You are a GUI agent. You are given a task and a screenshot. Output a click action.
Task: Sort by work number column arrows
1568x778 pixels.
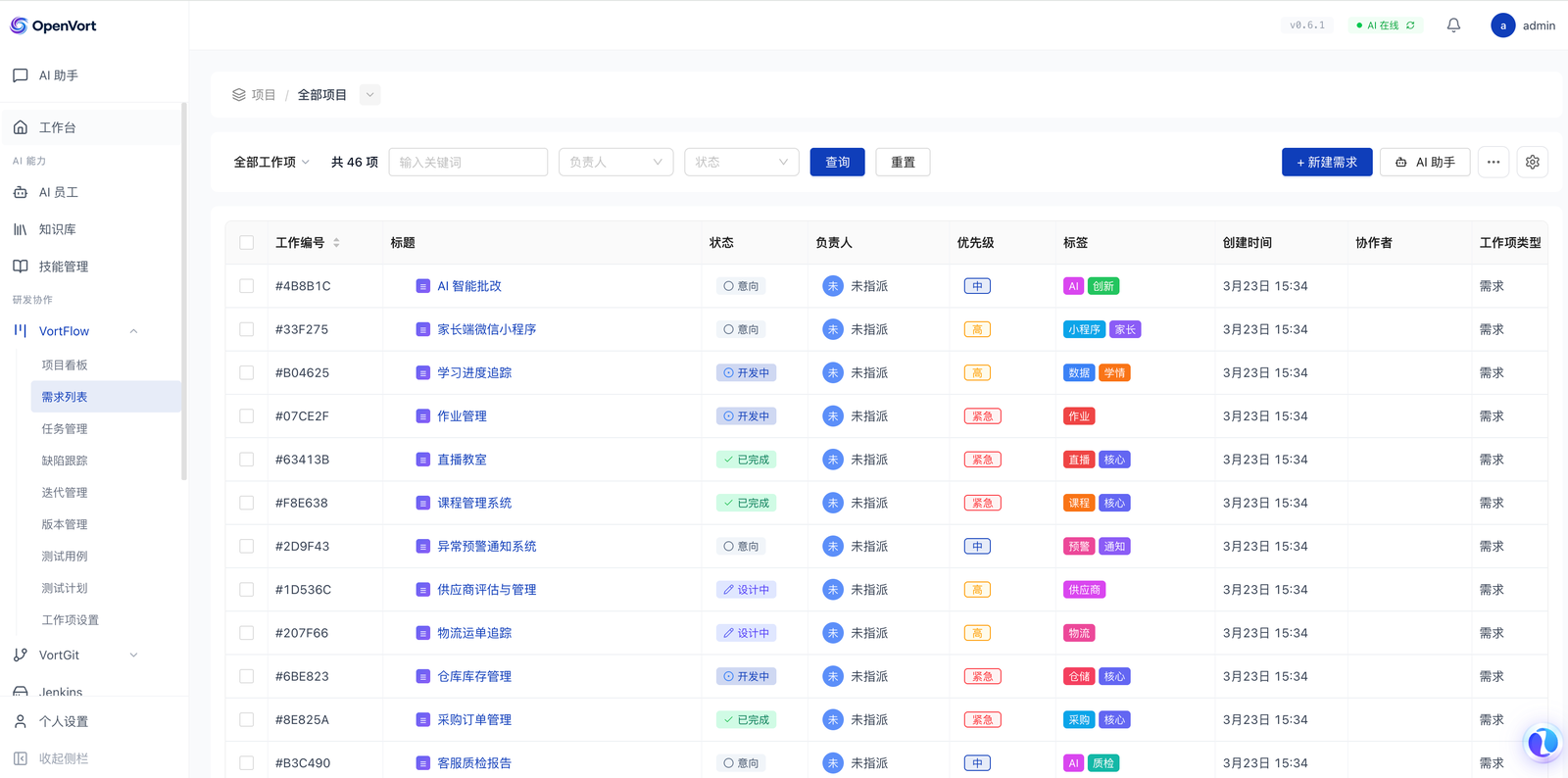pos(336,243)
